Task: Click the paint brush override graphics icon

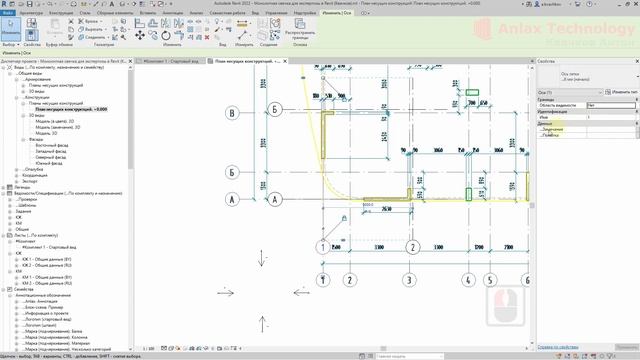Action: [217, 29]
